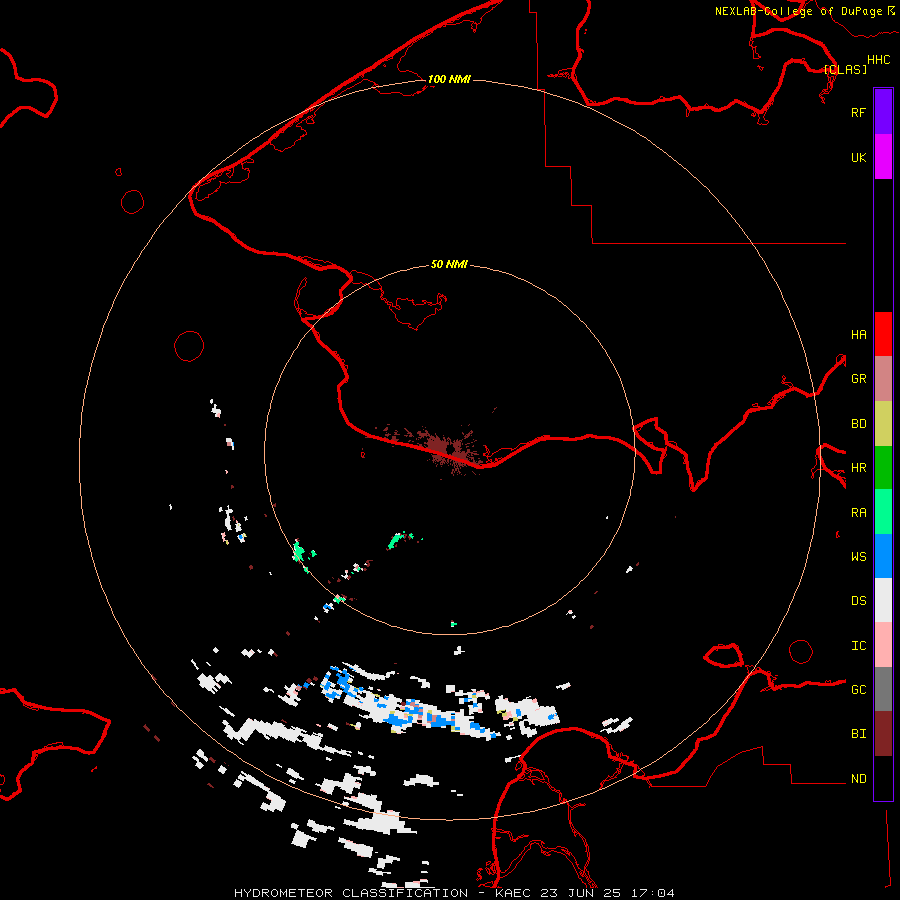Click the WS legend label
900x900 pixels.
[x=858, y=556]
